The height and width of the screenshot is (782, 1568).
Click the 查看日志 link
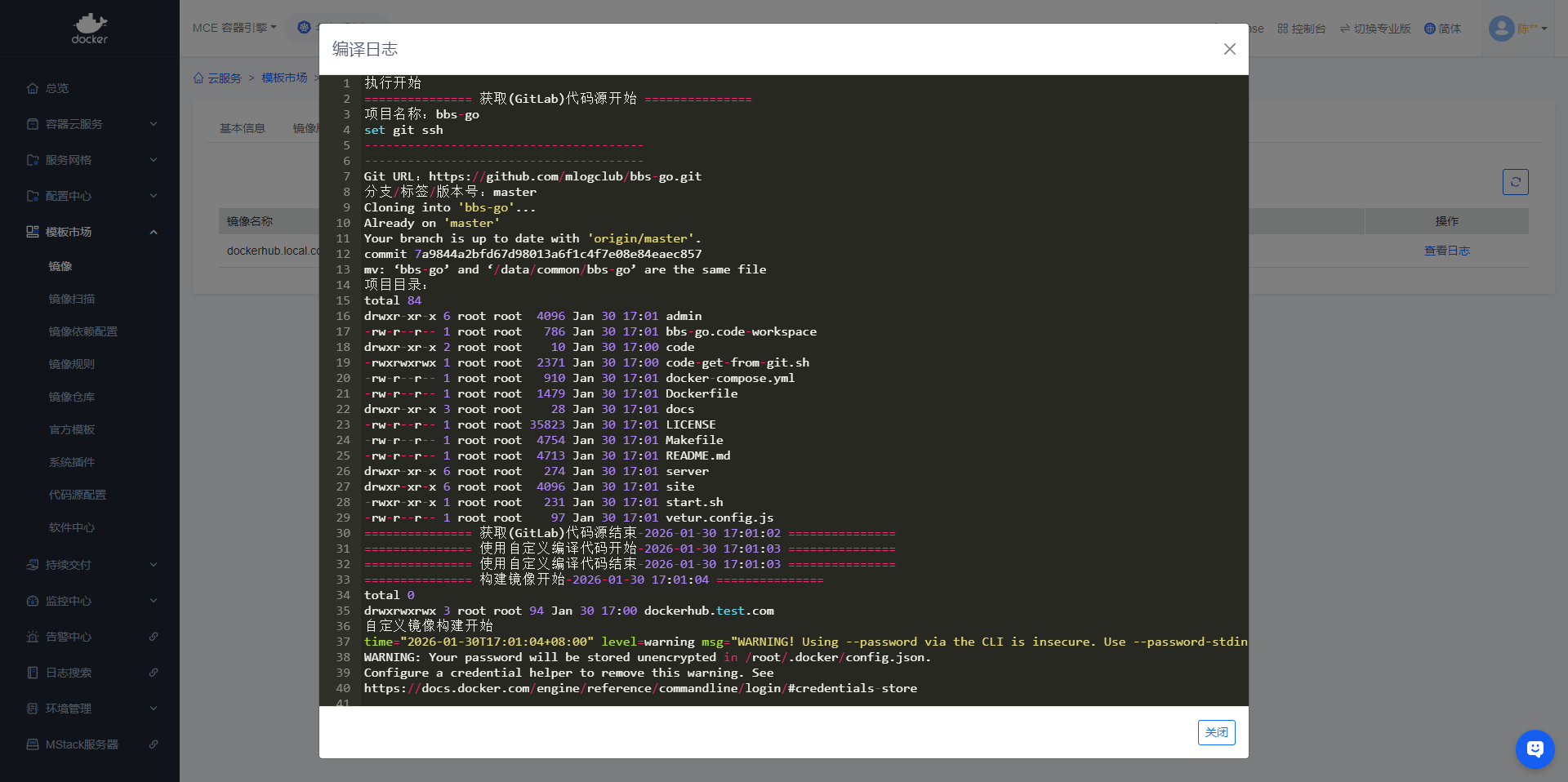click(x=1446, y=251)
